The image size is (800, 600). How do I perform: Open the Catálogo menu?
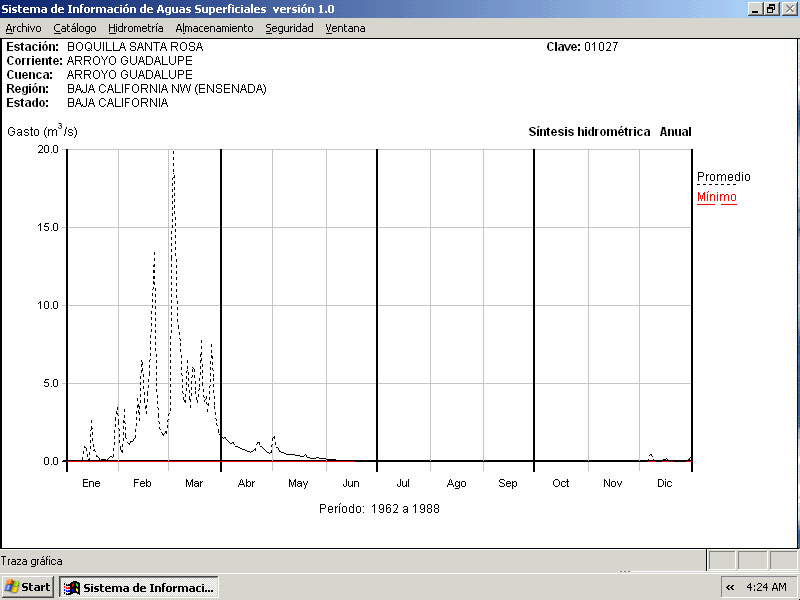pyautogui.click(x=75, y=28)
